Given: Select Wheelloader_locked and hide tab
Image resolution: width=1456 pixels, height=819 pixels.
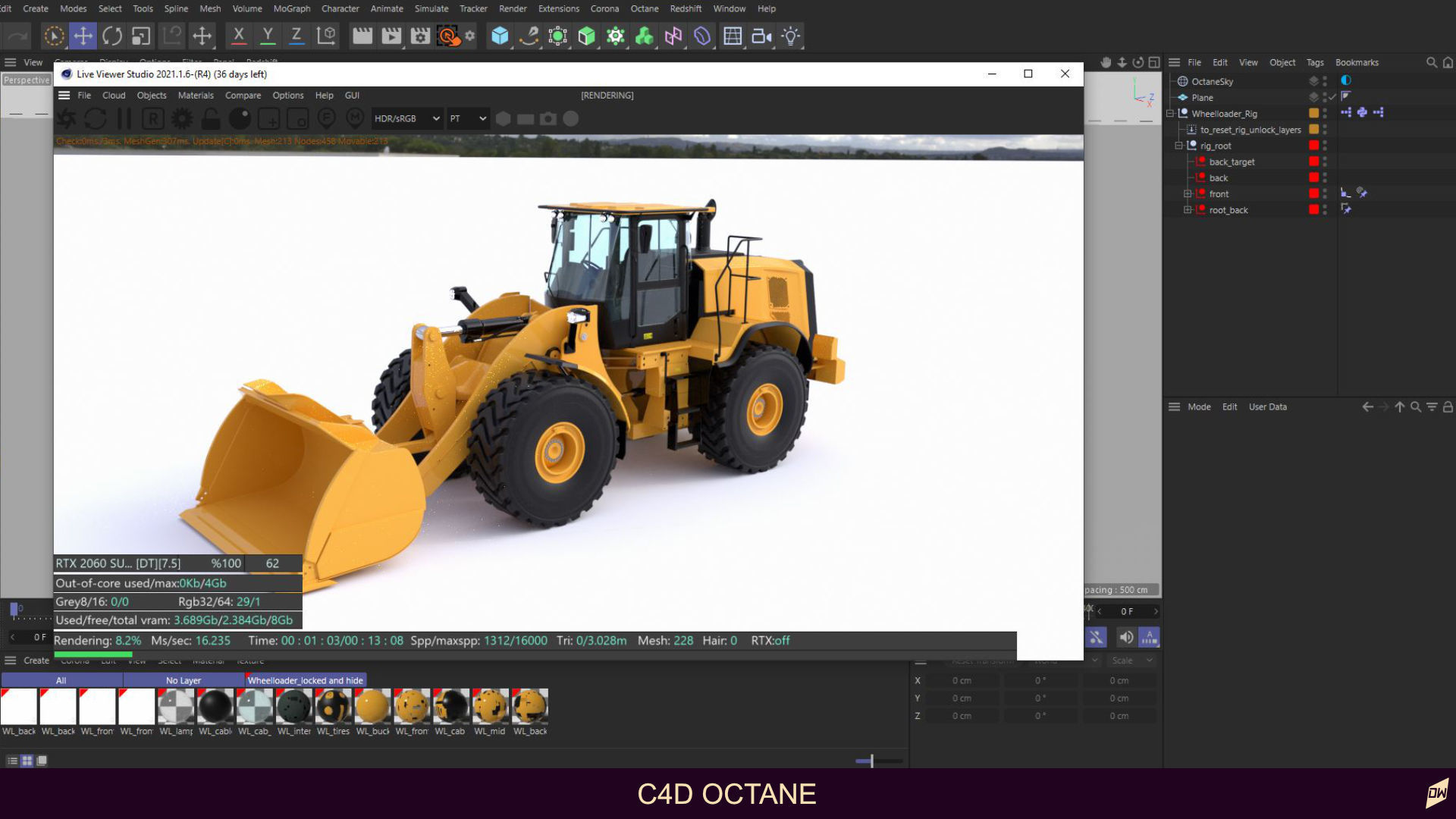Looking at the screenshot, I should tap(306, 680).
